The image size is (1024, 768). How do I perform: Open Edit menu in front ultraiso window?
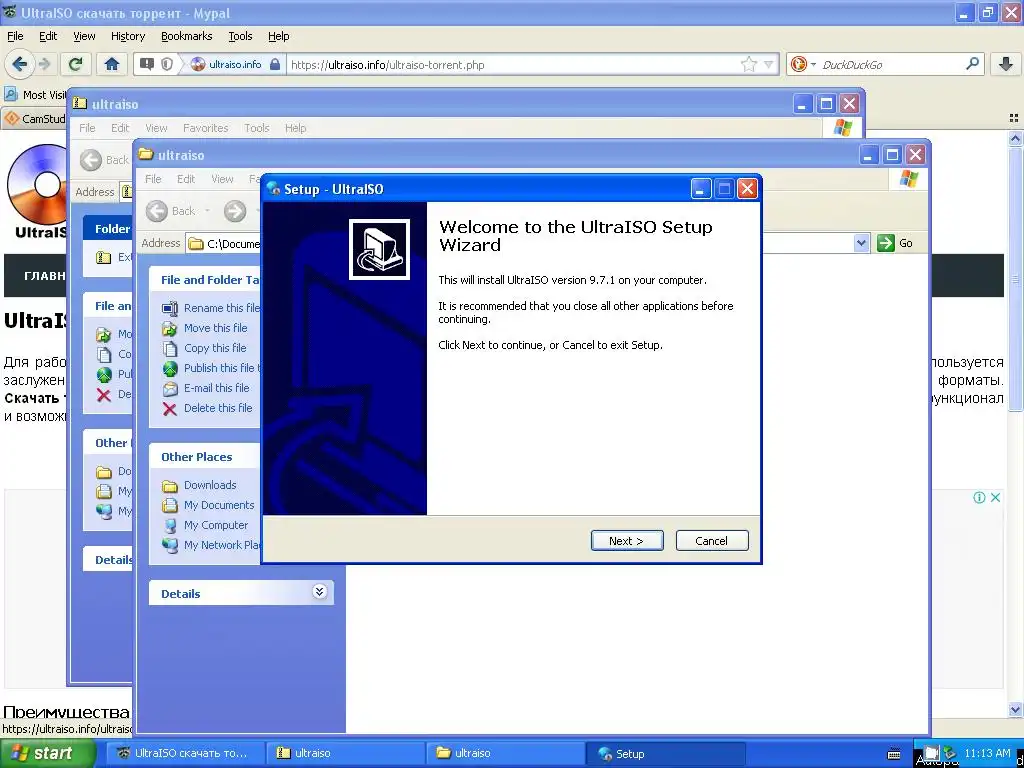[186, 179]
